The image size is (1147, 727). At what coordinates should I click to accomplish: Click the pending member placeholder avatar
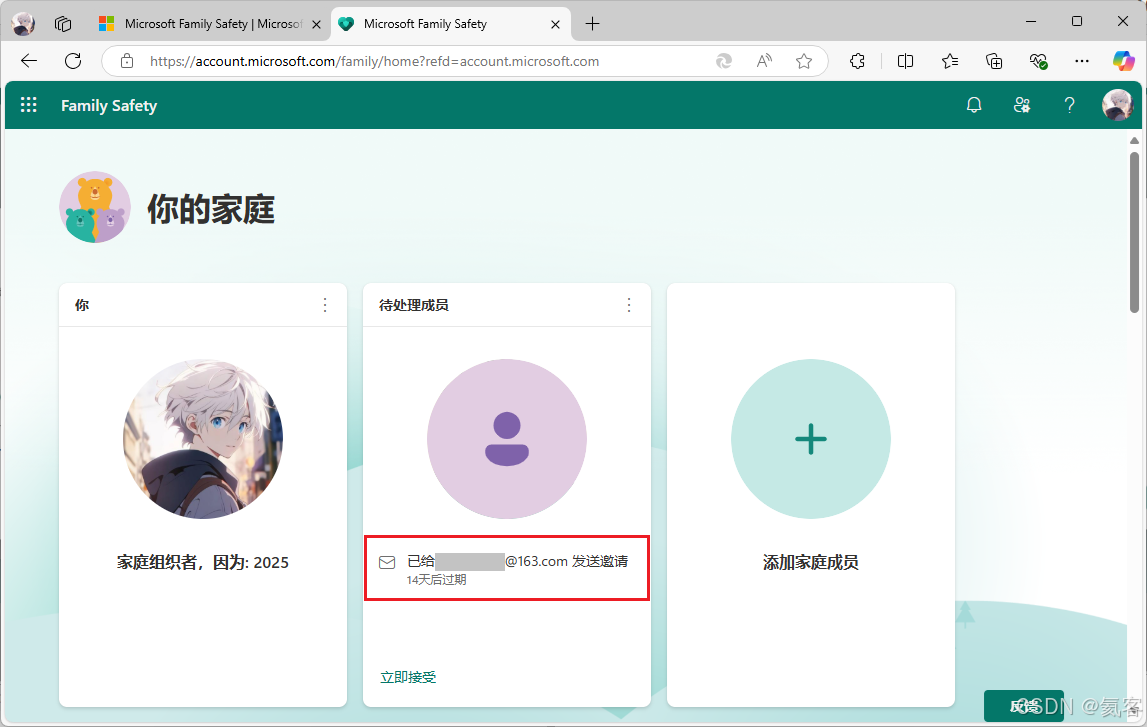click(x=507, y=439)
